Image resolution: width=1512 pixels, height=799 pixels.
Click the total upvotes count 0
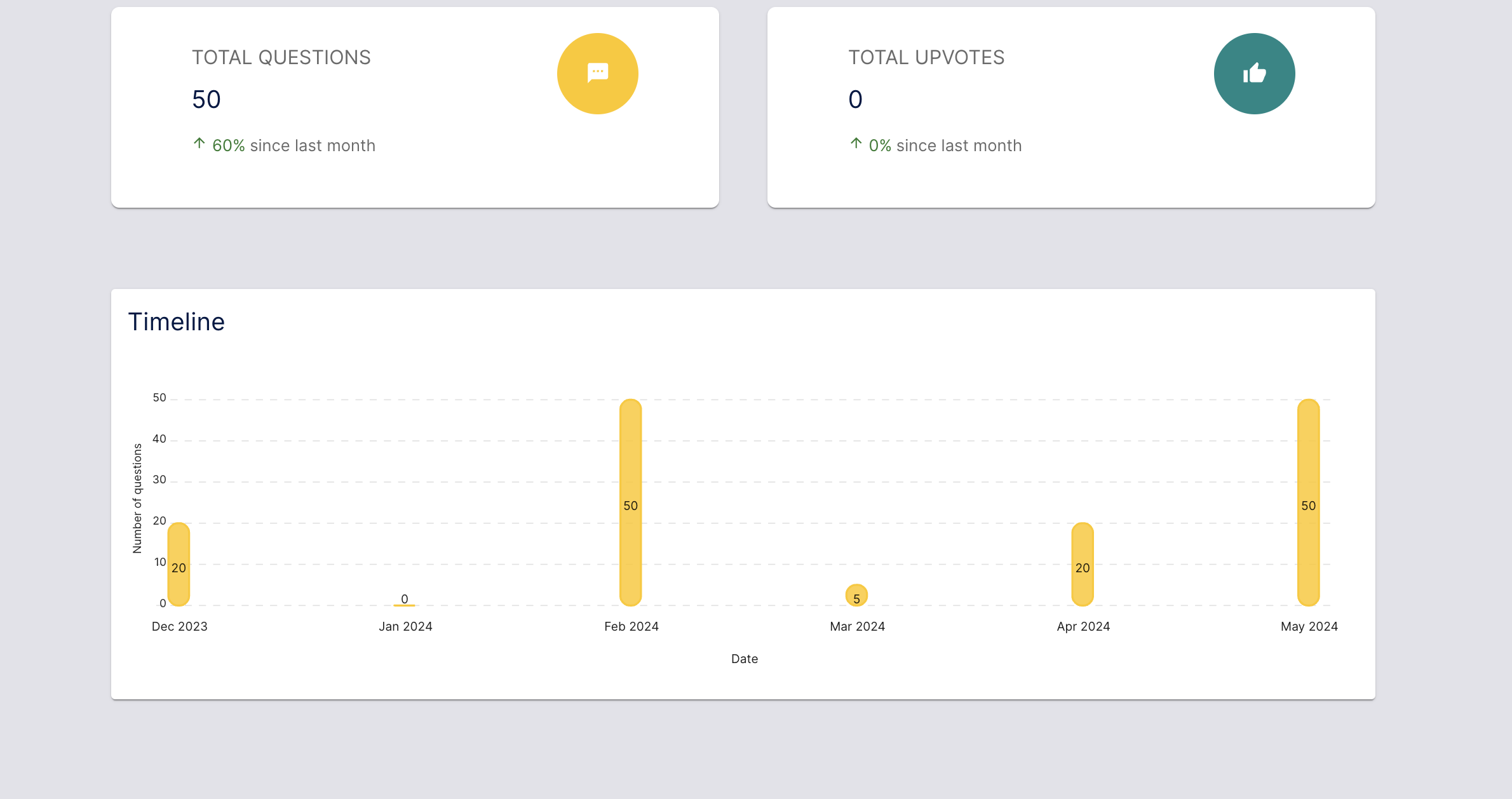click(x=855, y=100)
